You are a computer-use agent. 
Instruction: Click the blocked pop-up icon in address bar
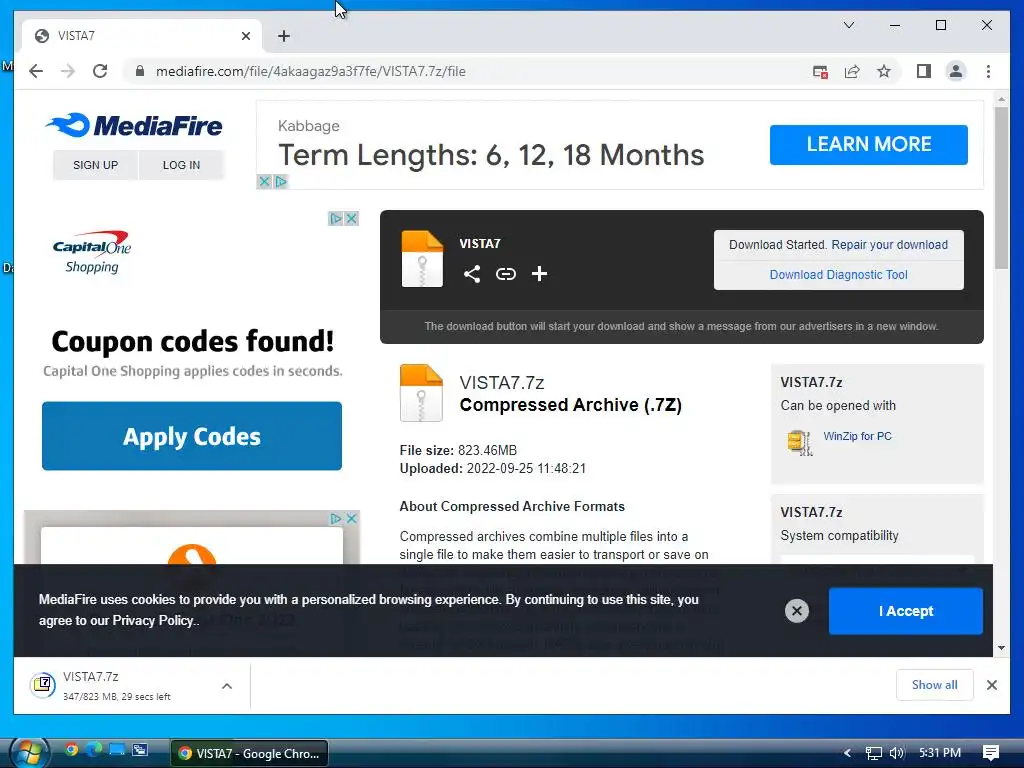click(x=820, y=72)
